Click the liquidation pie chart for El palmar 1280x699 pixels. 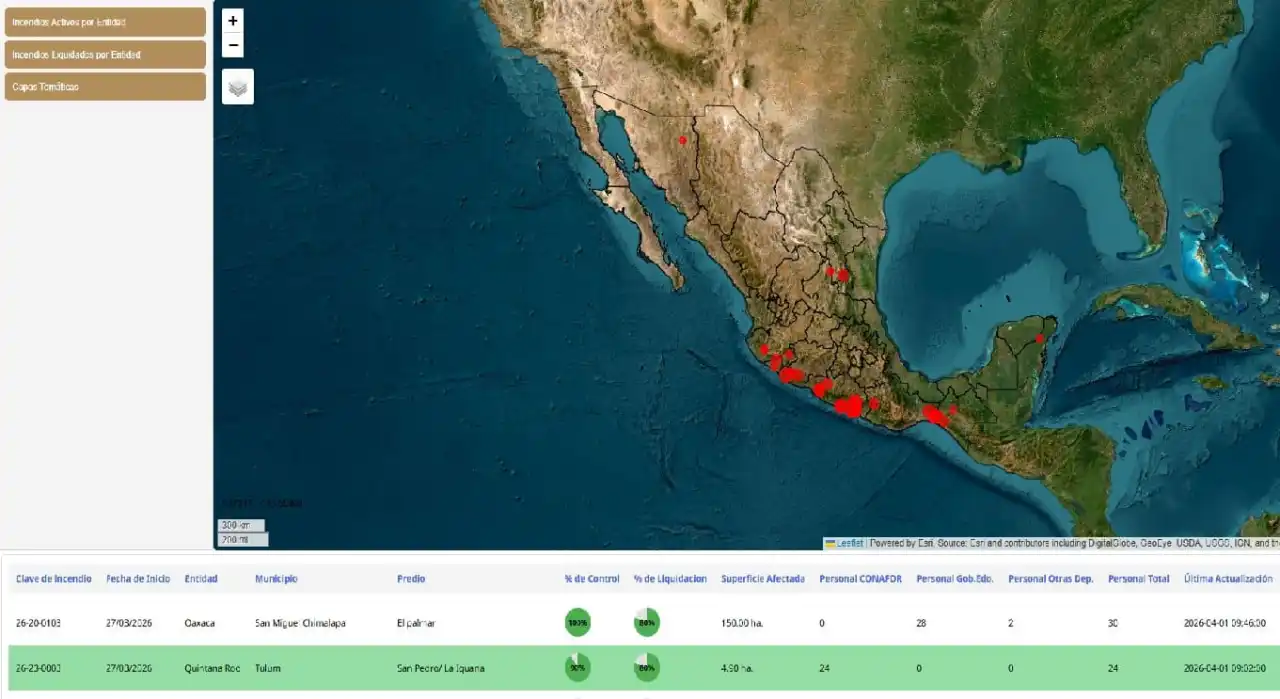tap(647, 622)
